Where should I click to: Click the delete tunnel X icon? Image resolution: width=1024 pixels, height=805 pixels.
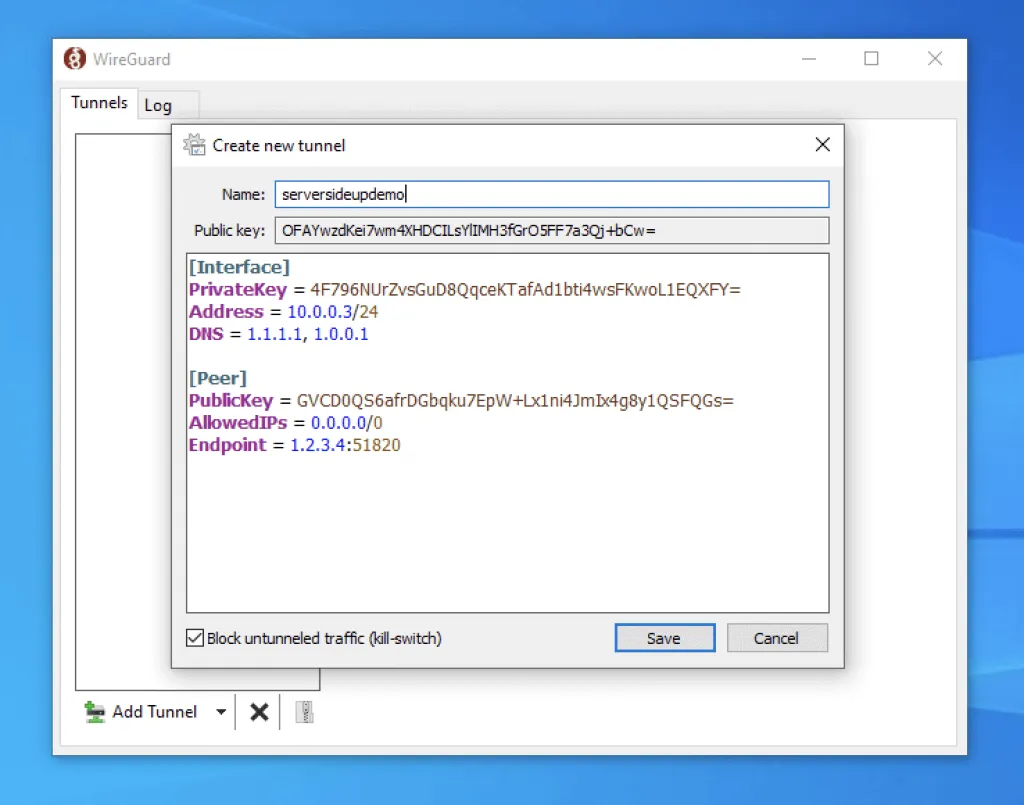click(258, 711)
